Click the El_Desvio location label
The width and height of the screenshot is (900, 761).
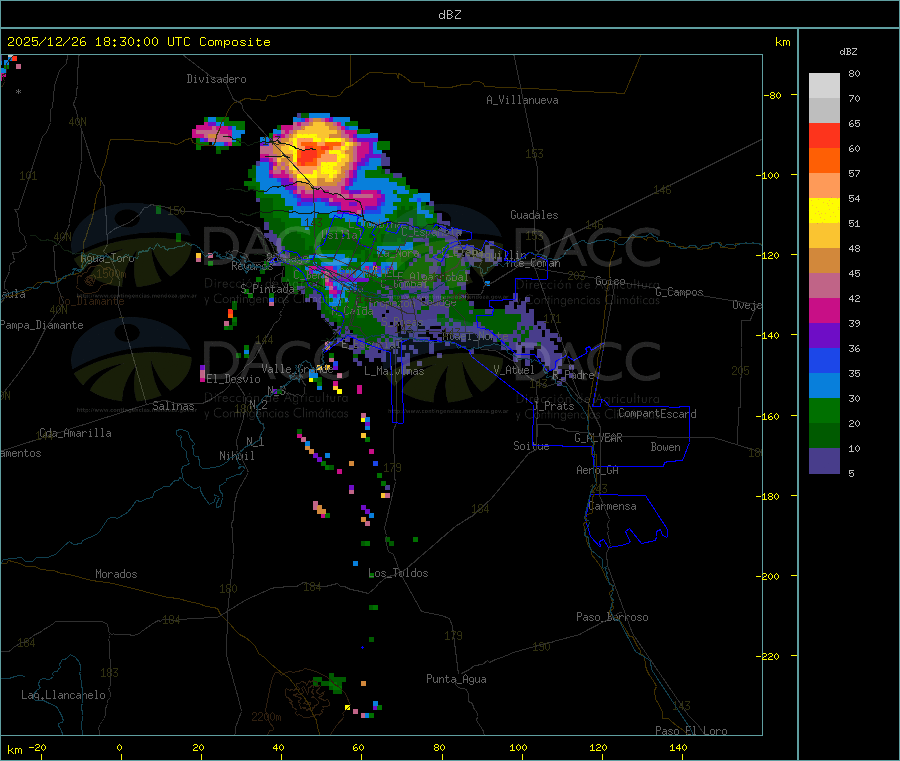(233, 379)
